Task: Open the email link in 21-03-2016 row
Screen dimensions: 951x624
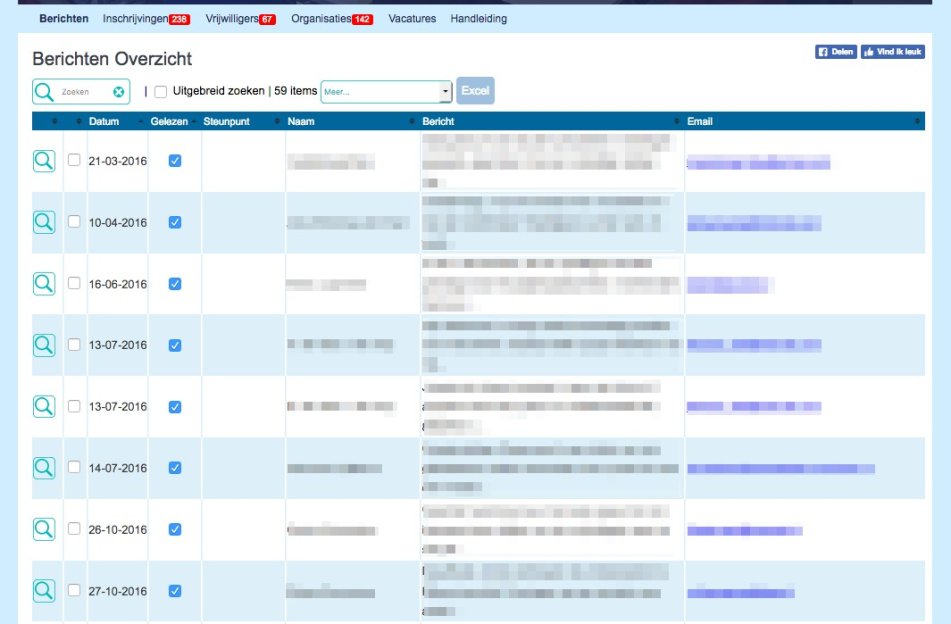Action: (758, 163)
